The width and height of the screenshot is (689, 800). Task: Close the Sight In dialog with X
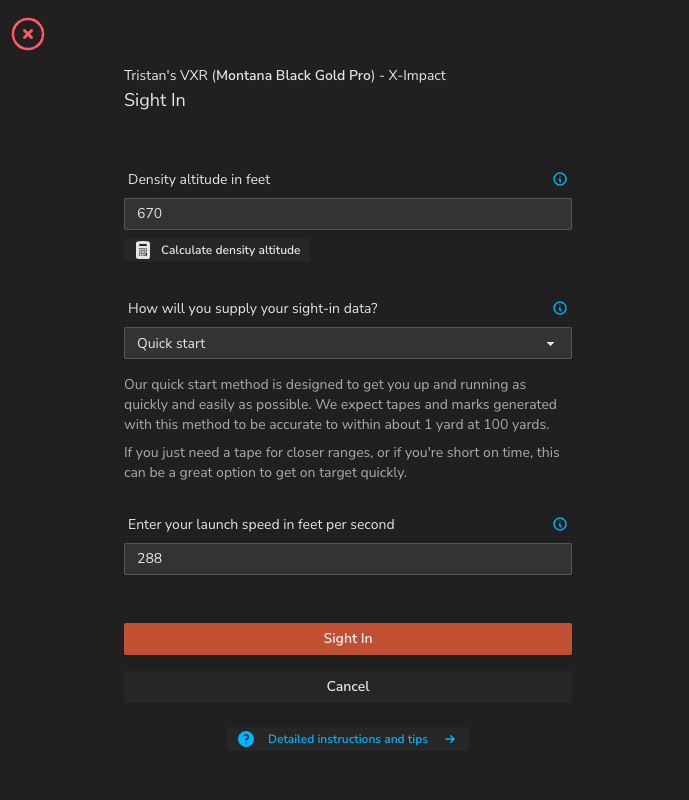[x=28, y=34]
